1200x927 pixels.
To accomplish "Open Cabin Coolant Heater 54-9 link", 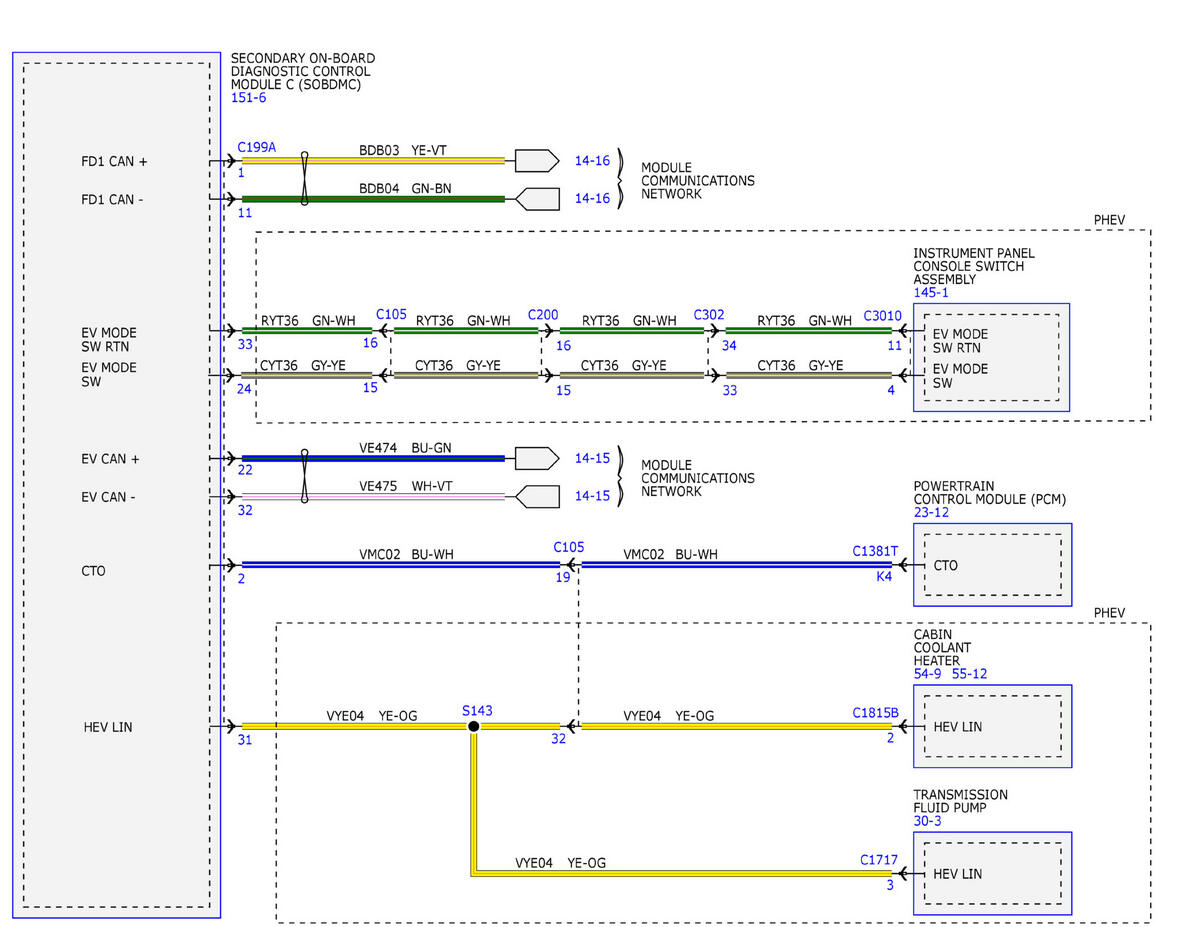I will [927, 674].
